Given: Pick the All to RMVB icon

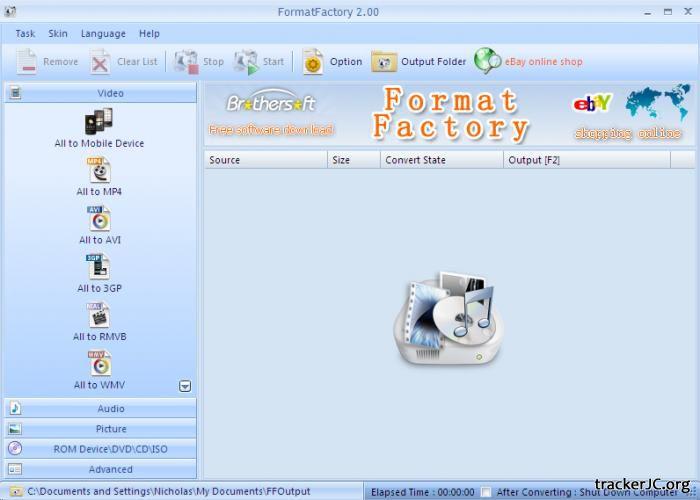Looking at the screenshot, I should (99, 315).
